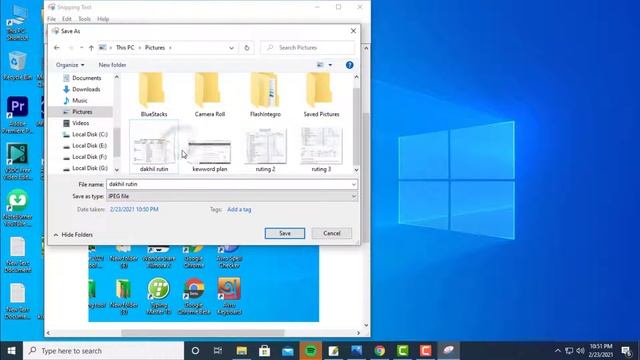The width and height of the screenshot is (640, 360).
Task: Switch to Snipping Tool taskbar icon
Action: click(449, 351)
